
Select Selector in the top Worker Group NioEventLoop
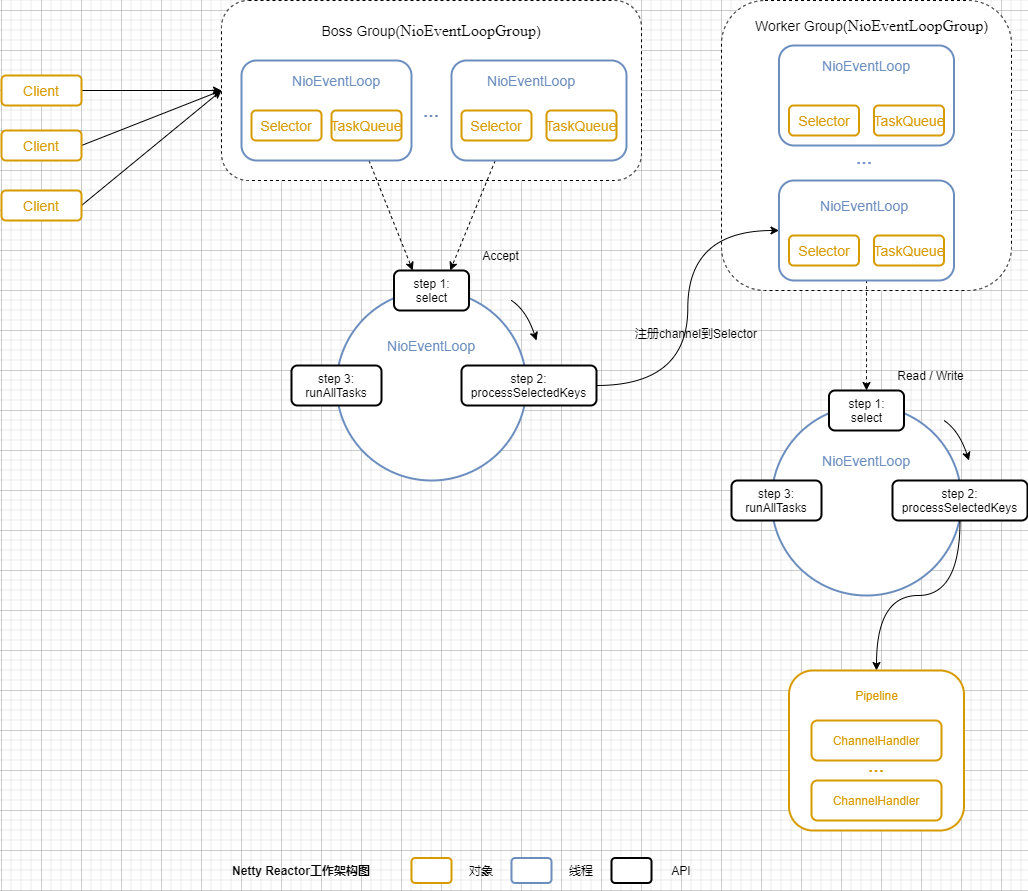(824, 121)
